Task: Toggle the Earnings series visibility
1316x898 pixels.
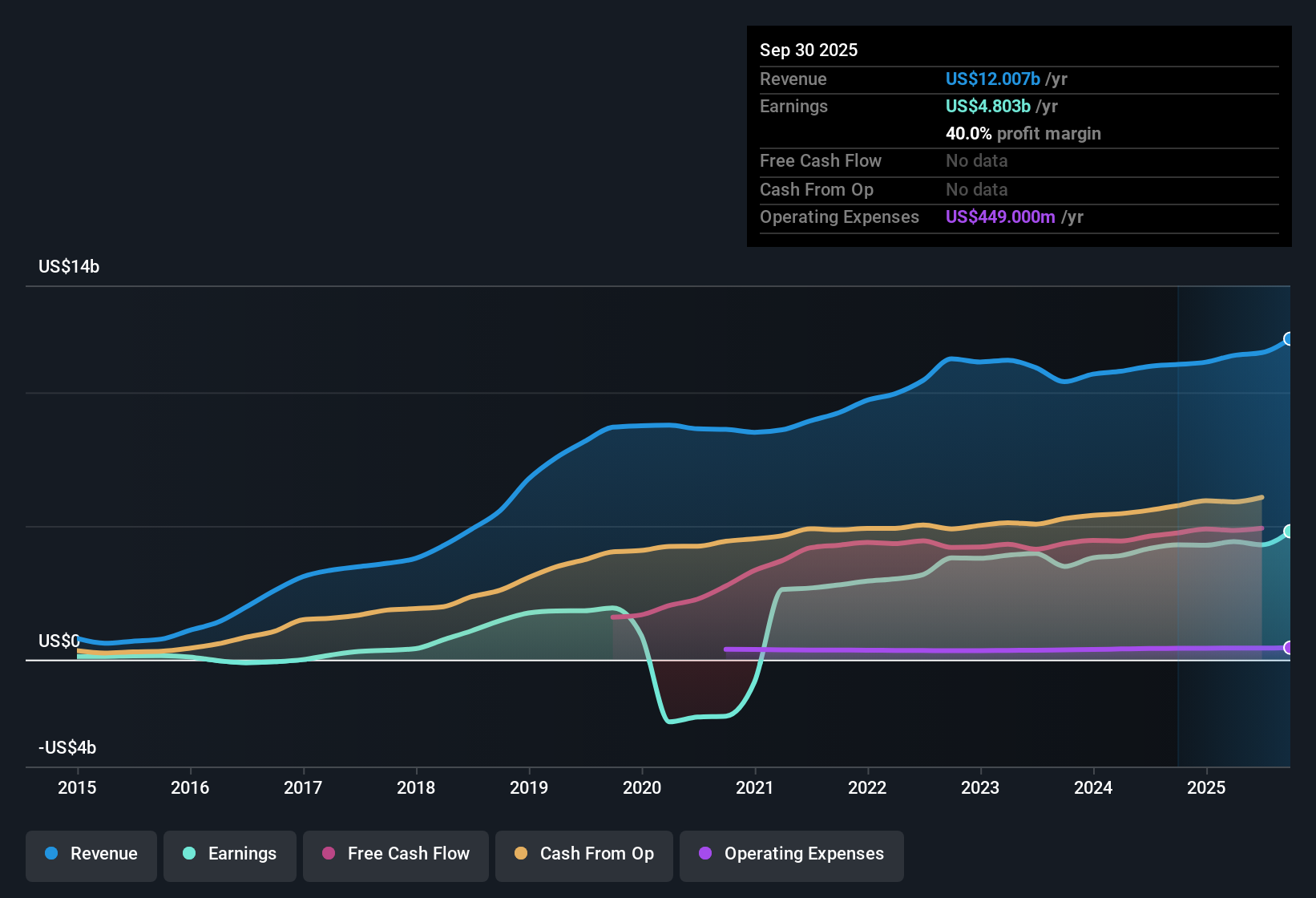Action: click(229, 854)
